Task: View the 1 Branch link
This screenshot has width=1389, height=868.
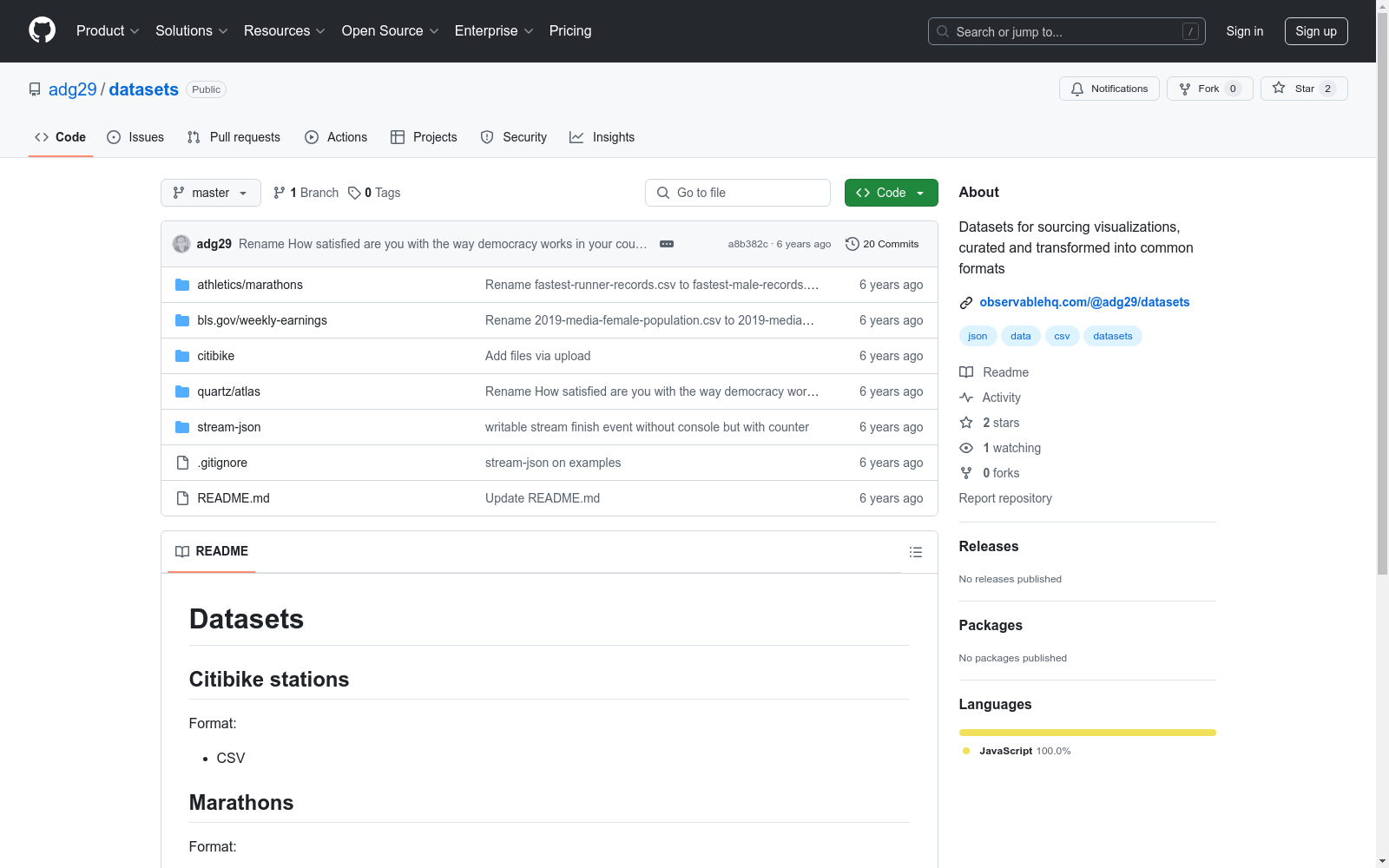Action: tap(306, 193)
